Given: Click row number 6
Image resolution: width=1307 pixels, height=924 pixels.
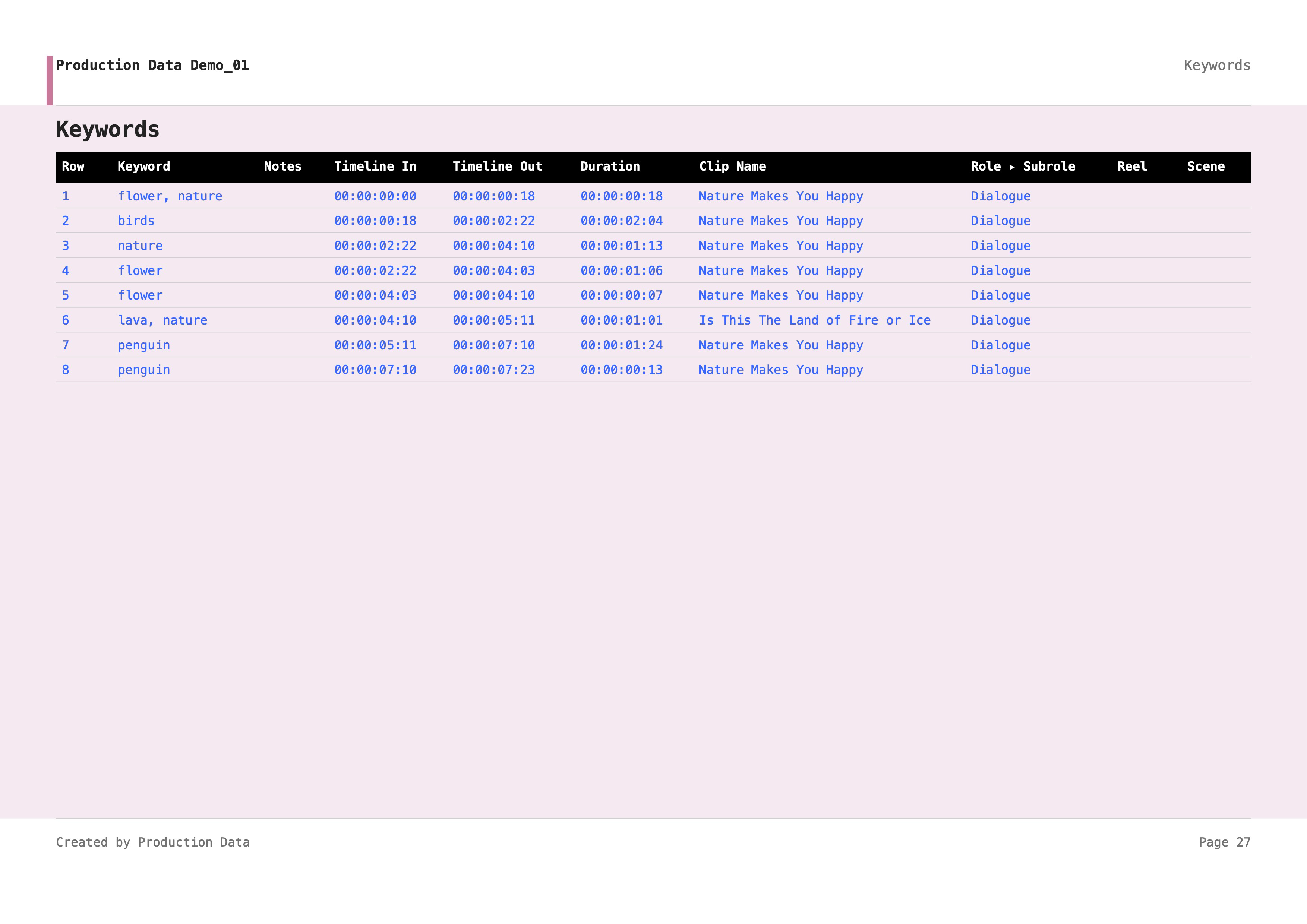Looking at the screenshot, I should click(66, 320).
